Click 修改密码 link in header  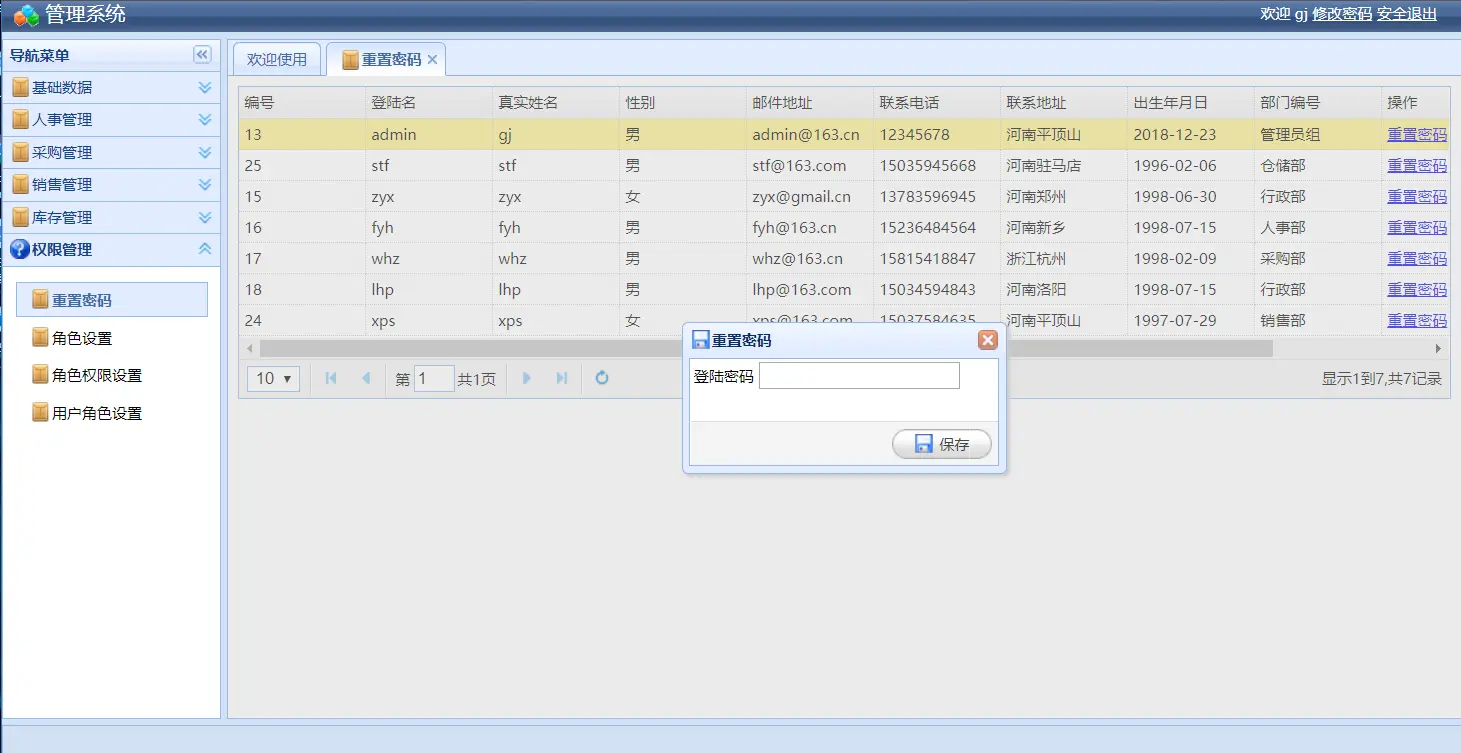click(1342, 14)
